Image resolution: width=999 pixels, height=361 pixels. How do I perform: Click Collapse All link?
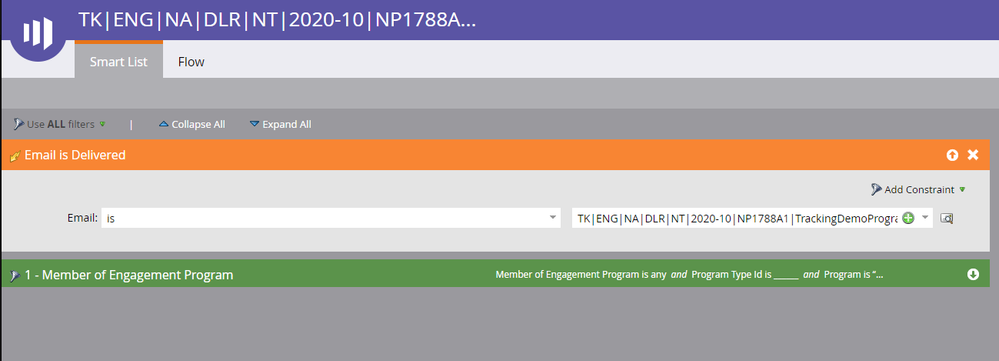tap(192, 124)
